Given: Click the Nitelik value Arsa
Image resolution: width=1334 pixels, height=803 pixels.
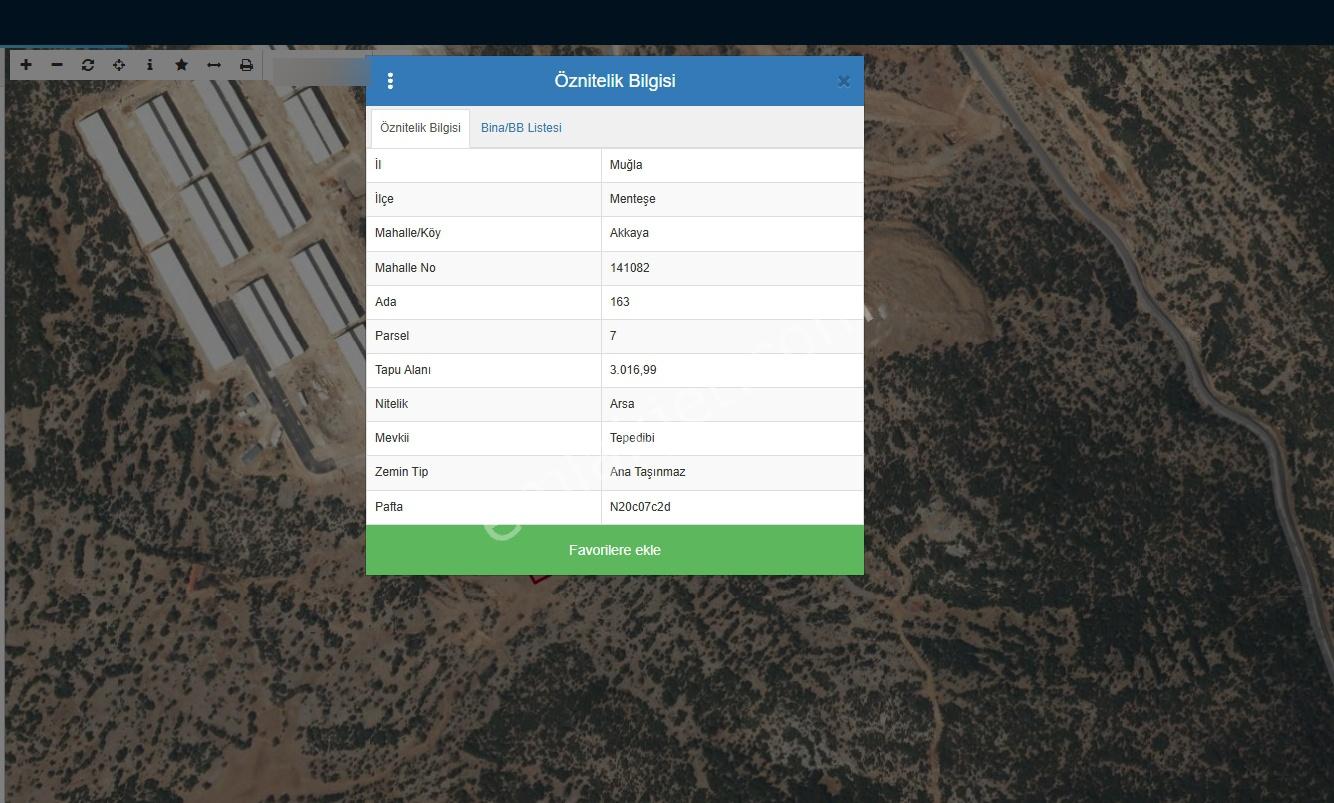Looking at the screenshot, I should pos(622,404).
